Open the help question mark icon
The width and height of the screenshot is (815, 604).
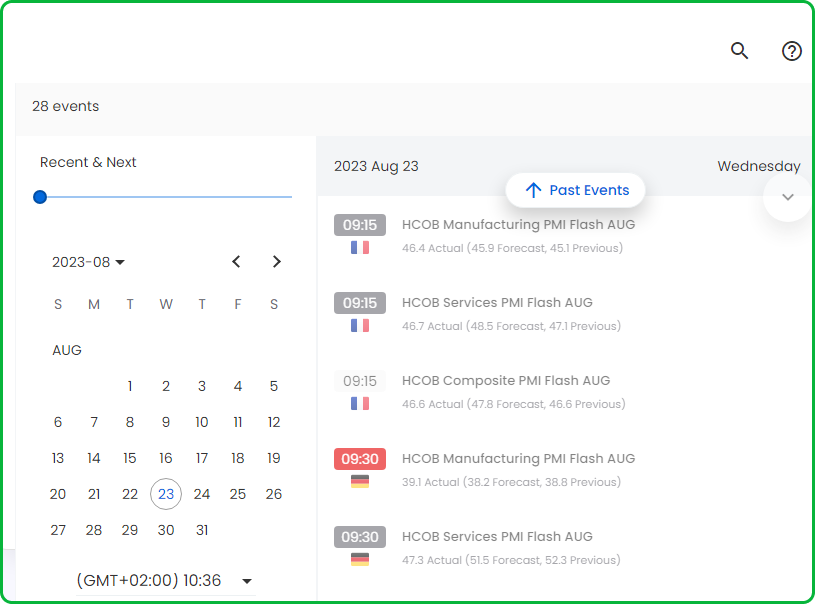[x=791, y=51]
